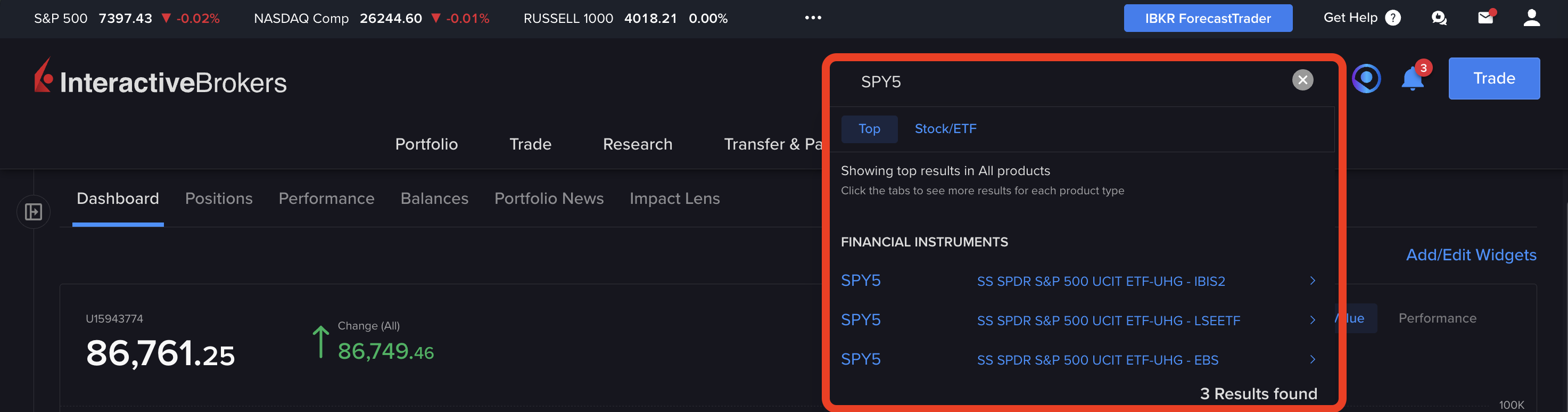Open the user account profile icon

[1531, 18]
